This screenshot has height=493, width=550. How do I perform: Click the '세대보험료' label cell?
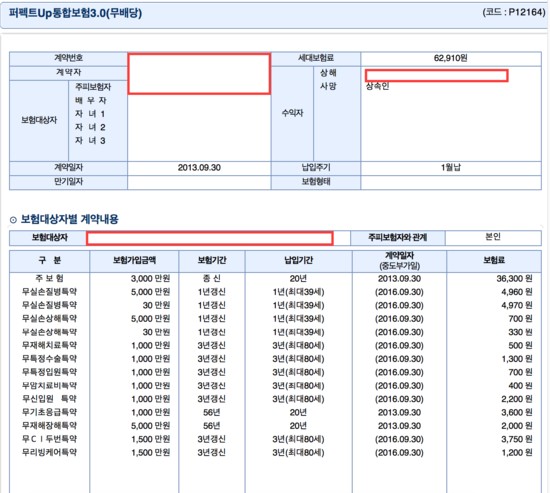316,58
